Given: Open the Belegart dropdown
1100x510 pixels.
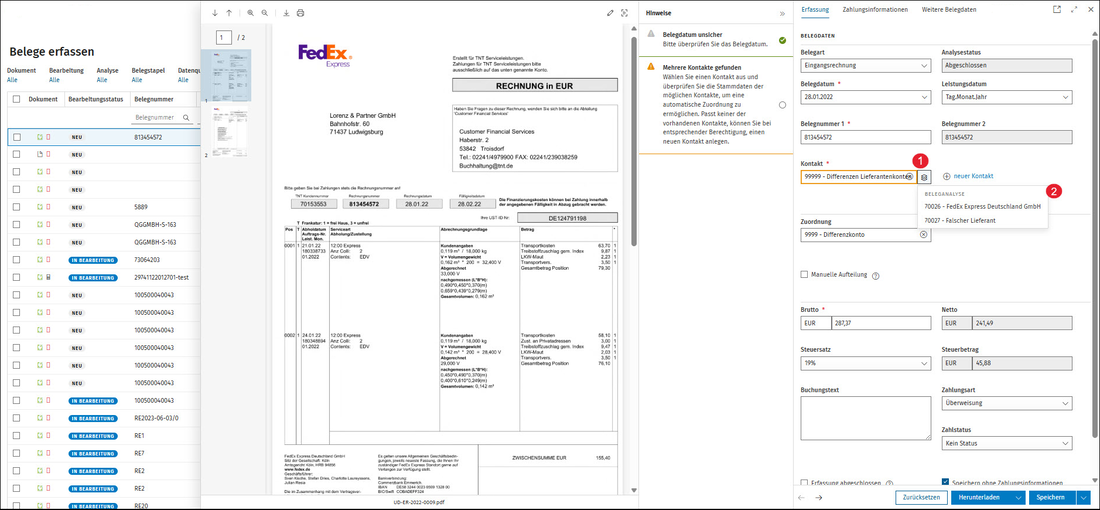Looking at the screenshot, I should (x=866, y=67).
